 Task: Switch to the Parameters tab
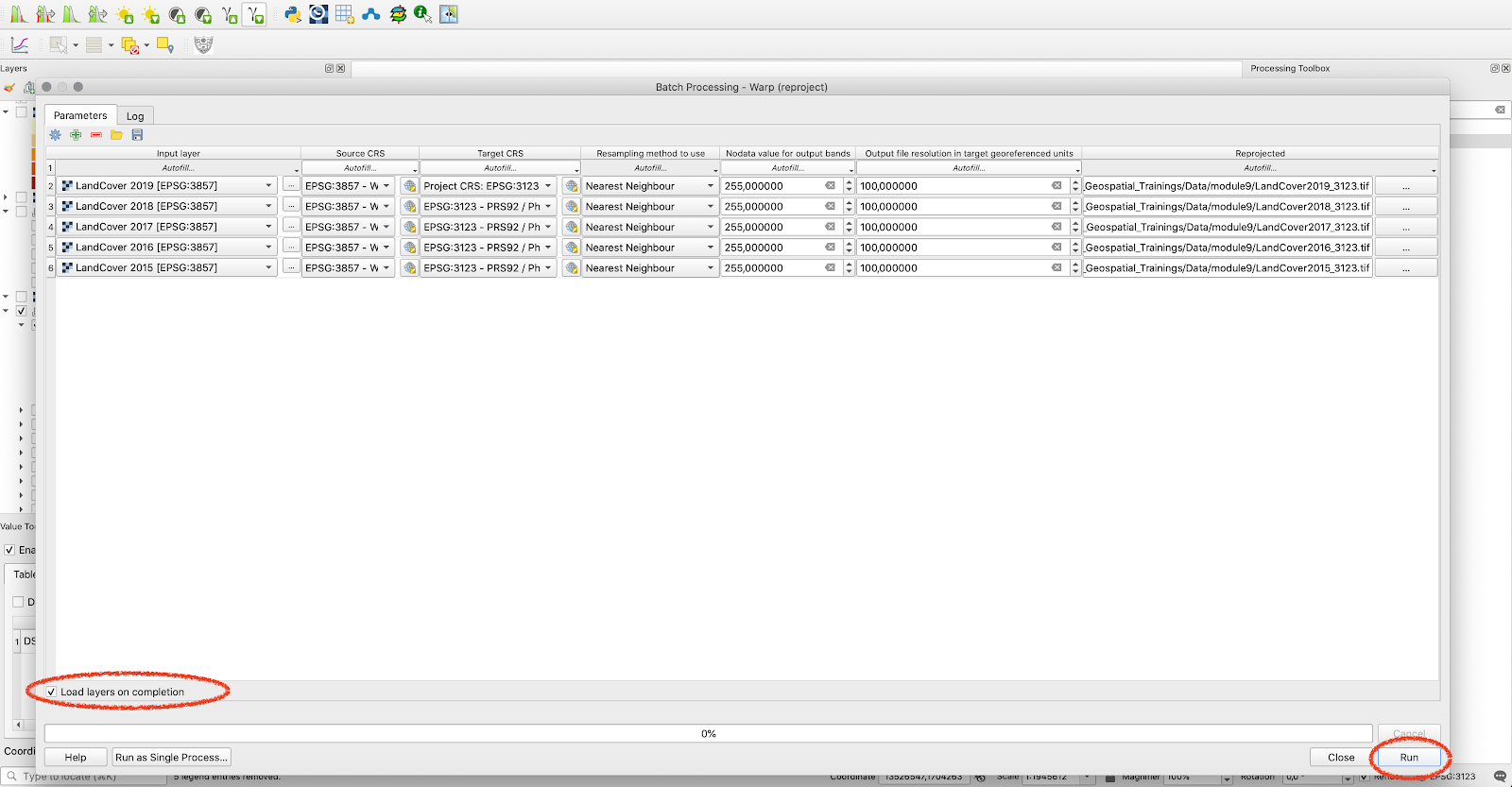[80, 115]
